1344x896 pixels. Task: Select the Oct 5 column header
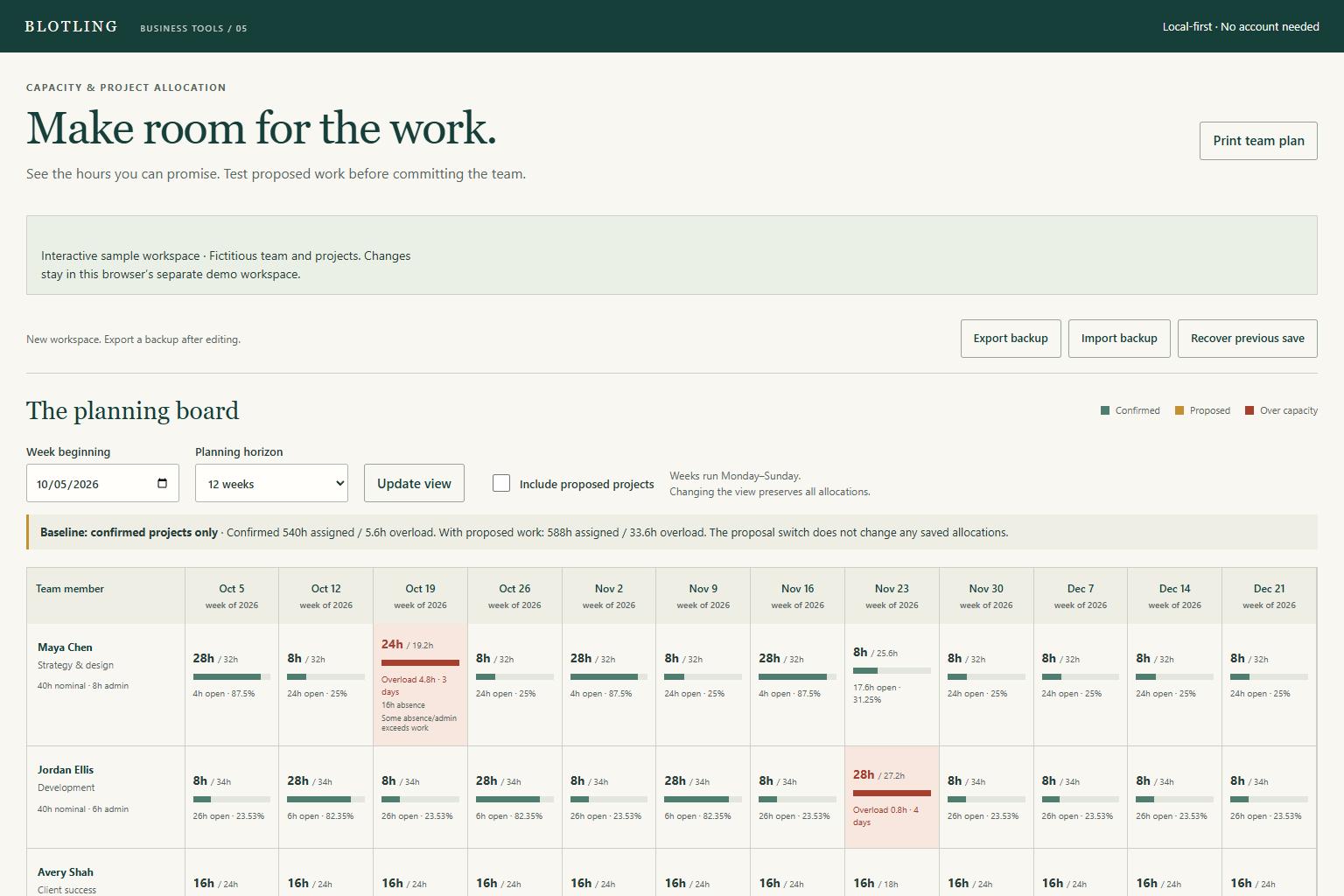point(232,596)
